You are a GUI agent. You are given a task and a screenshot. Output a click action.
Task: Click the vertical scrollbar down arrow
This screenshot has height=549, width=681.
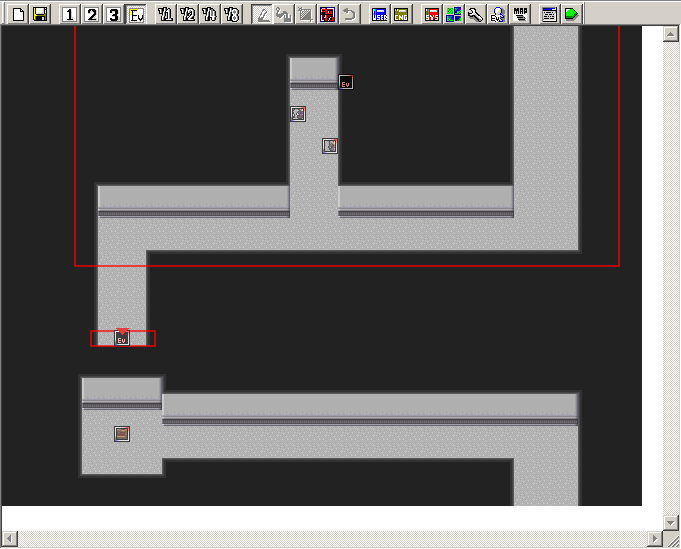pos(671,522)
